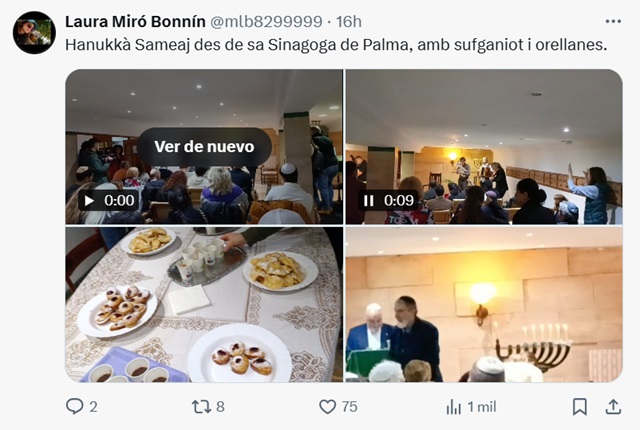
Task: Open the @mlb8299999 handle link
Action: click(266, 22)
